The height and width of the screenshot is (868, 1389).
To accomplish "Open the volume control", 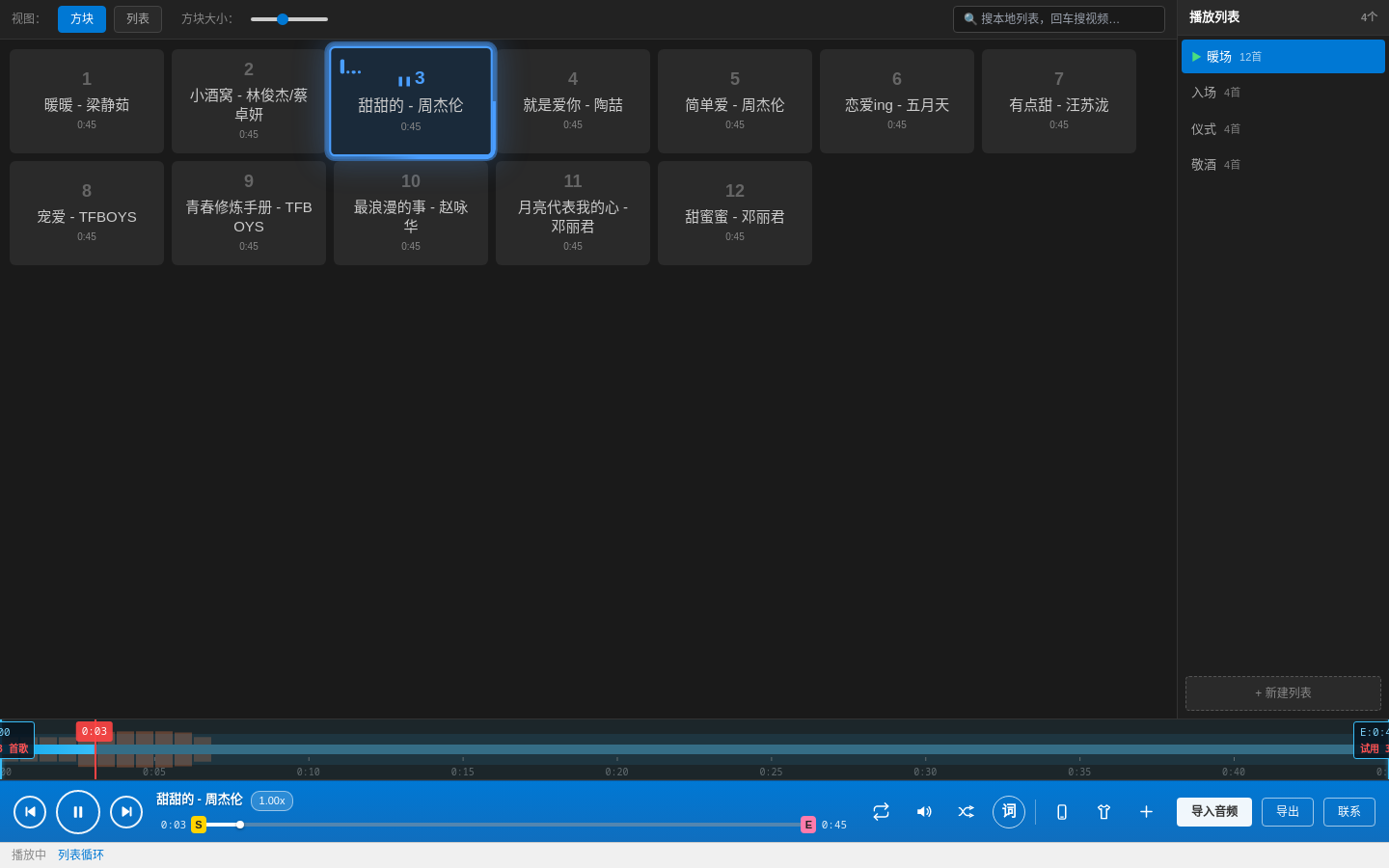I will pos(924,812).
